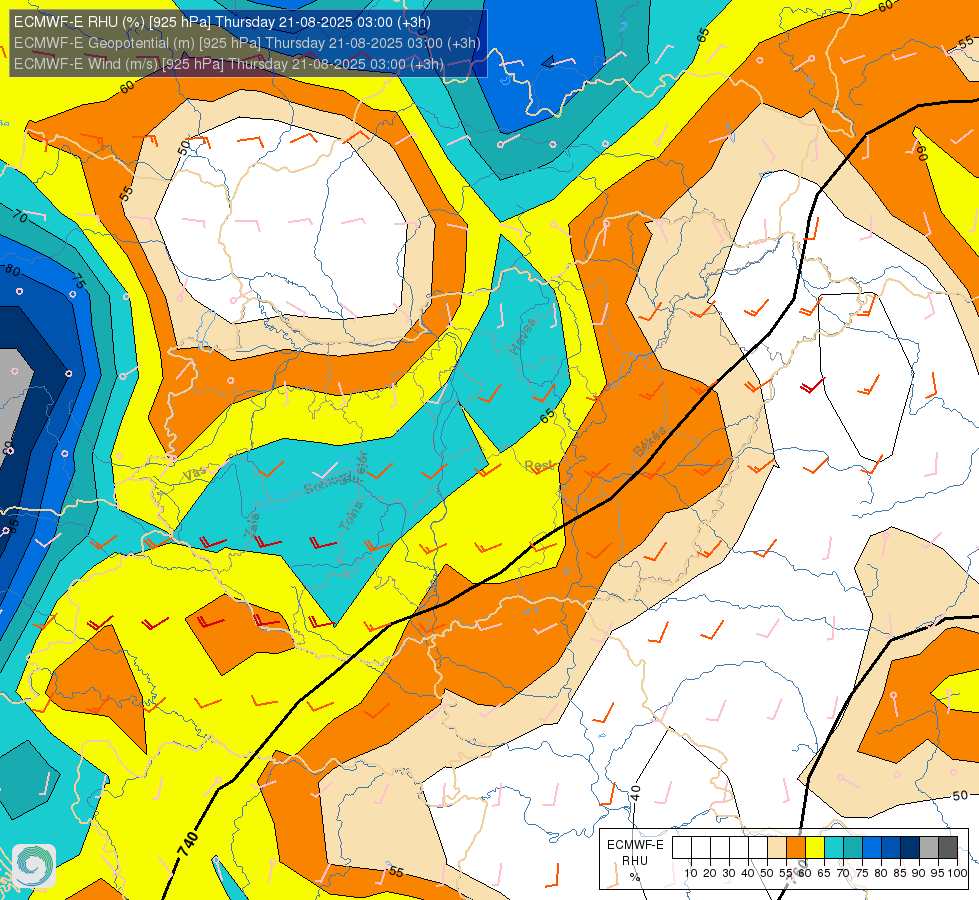Click the Békés county label
The image size is (979, 900).
point(650,441)
